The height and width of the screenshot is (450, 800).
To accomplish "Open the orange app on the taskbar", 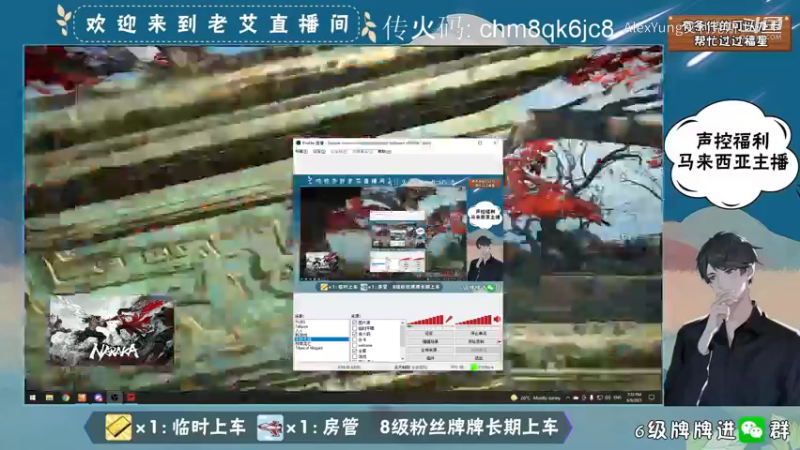I will coord(82,397).
